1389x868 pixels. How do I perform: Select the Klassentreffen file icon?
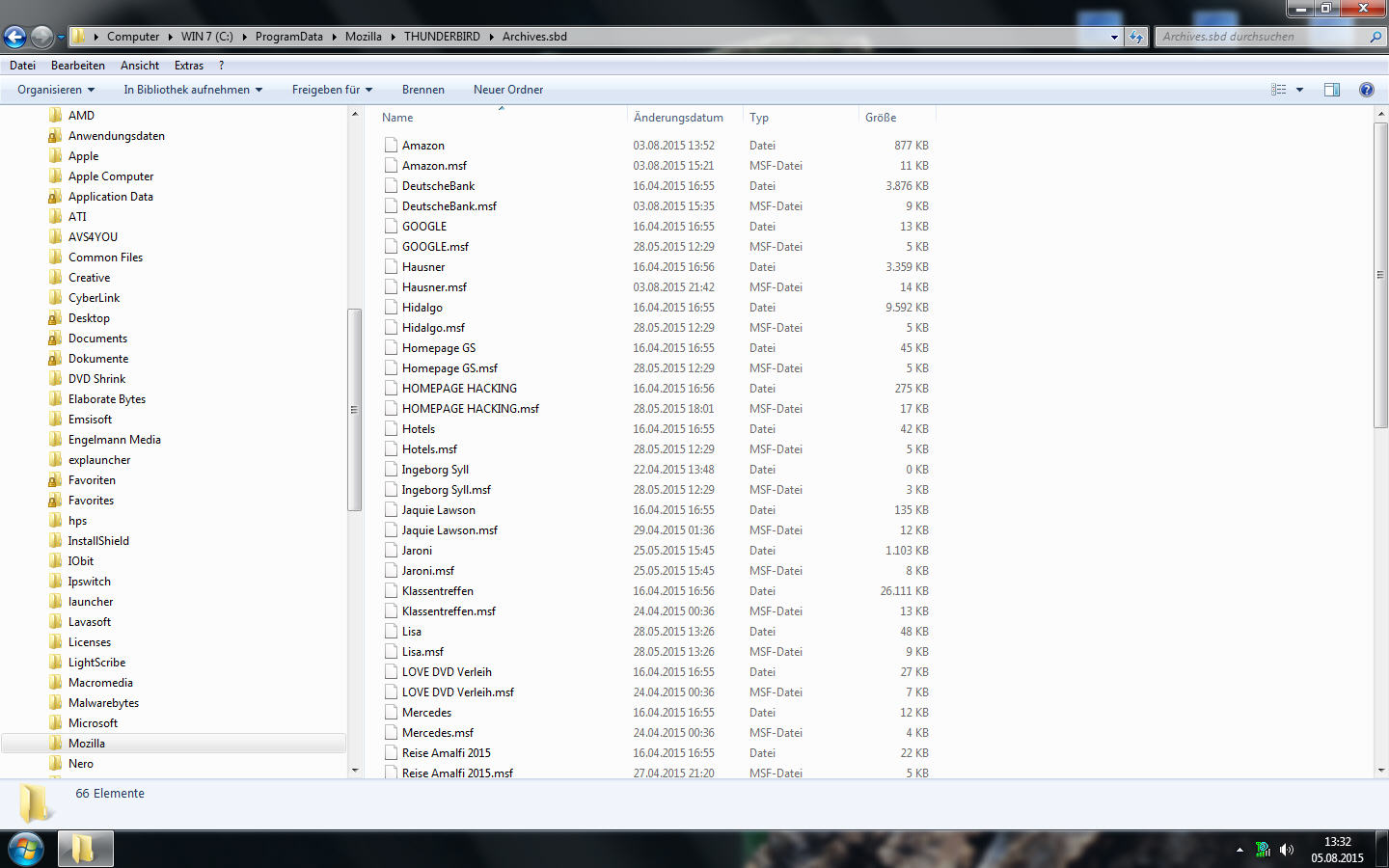[391, 590]
